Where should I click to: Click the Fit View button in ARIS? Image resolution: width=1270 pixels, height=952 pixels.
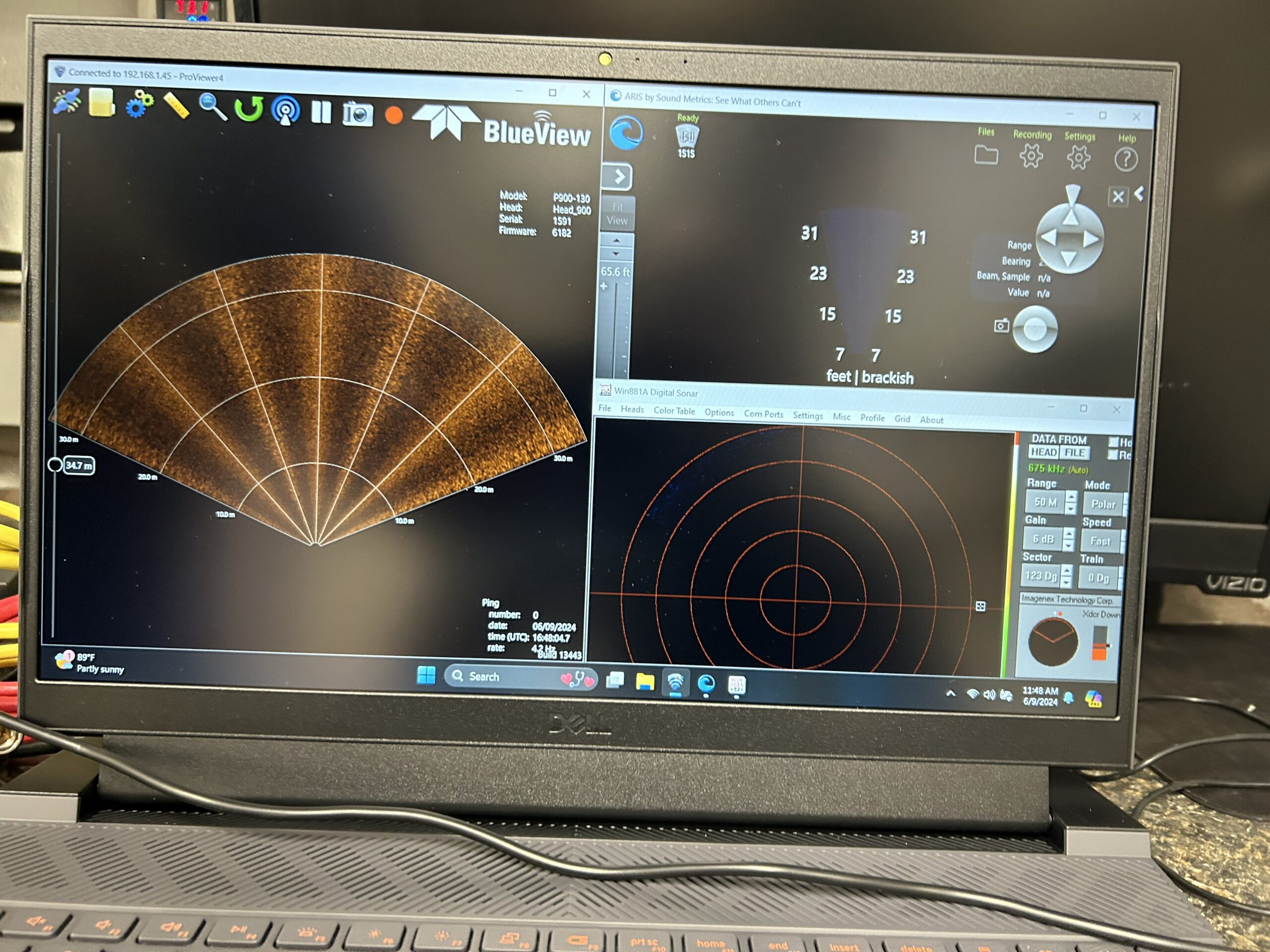coord(617,214)
